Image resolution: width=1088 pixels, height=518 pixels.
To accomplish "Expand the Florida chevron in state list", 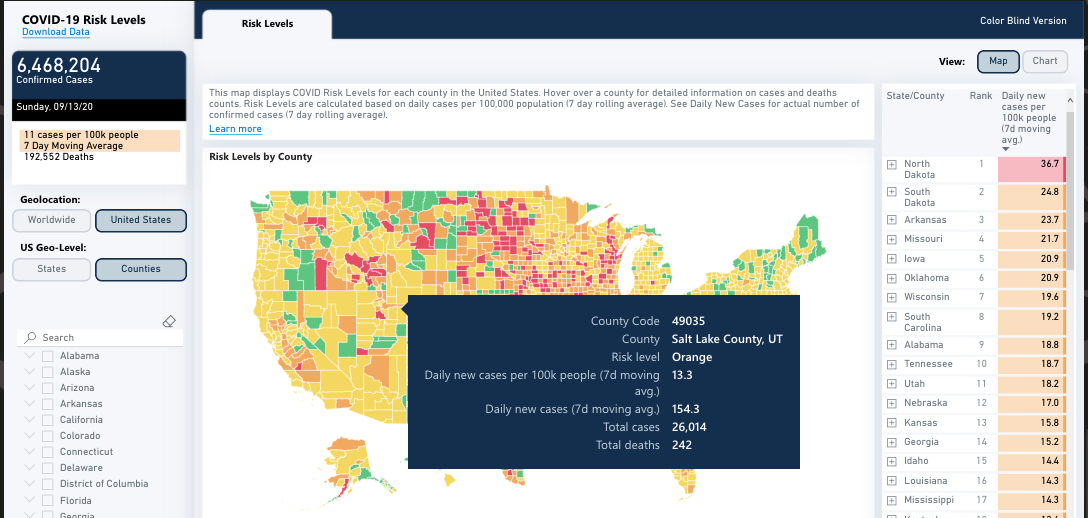I will [29, 500].
